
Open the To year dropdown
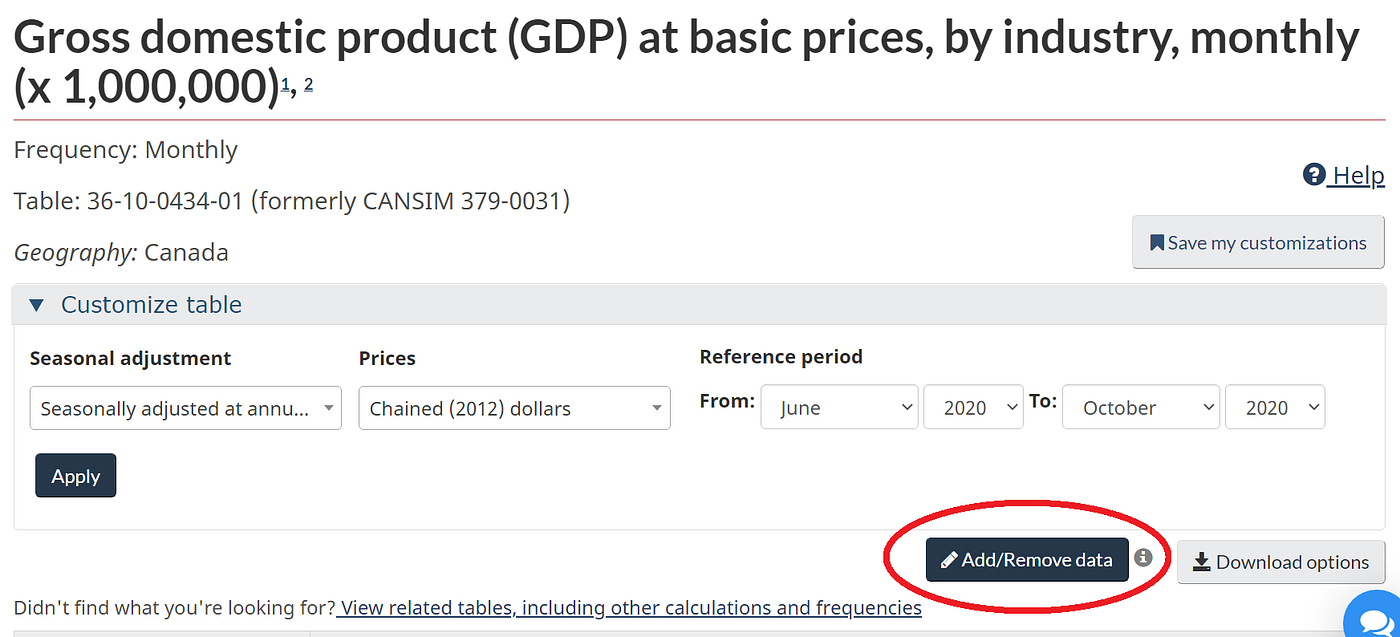(1275, 407)
